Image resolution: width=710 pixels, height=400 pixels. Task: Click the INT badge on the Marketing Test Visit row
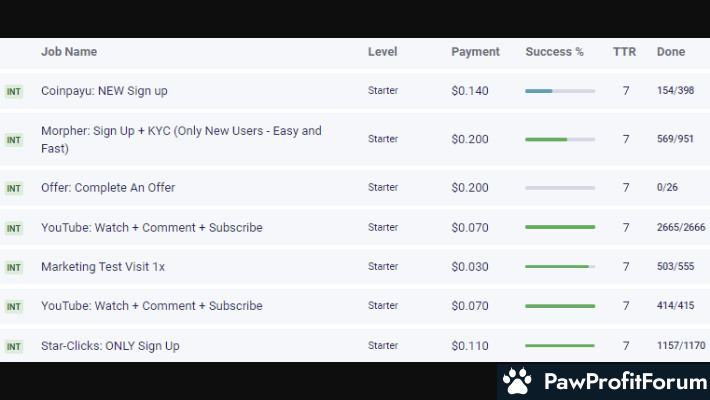point(14,267)
